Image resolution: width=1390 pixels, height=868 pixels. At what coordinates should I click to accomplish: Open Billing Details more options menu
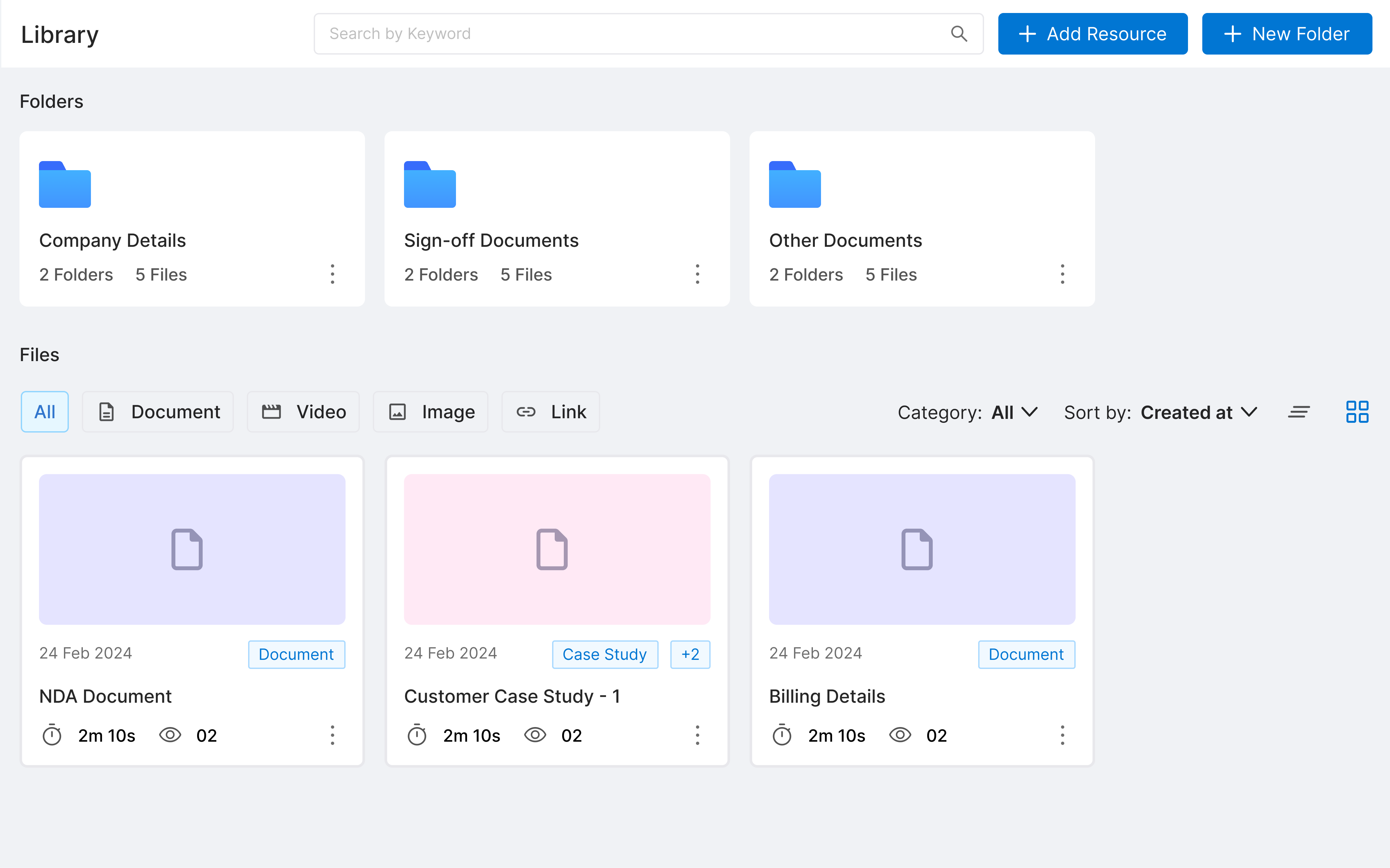(1063, 736)
